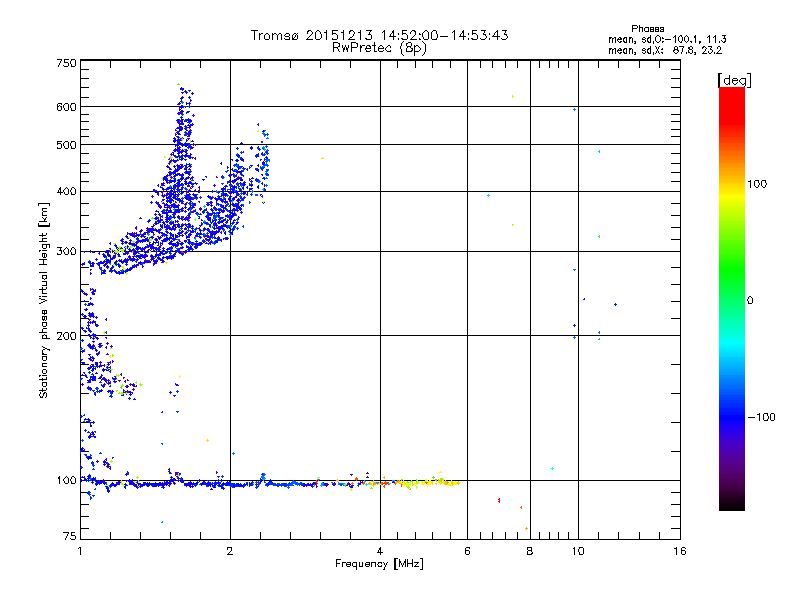This screenshot has width=800, height=600.
Task: Click x-axis tick label '16'
Action: click(680, 551)
